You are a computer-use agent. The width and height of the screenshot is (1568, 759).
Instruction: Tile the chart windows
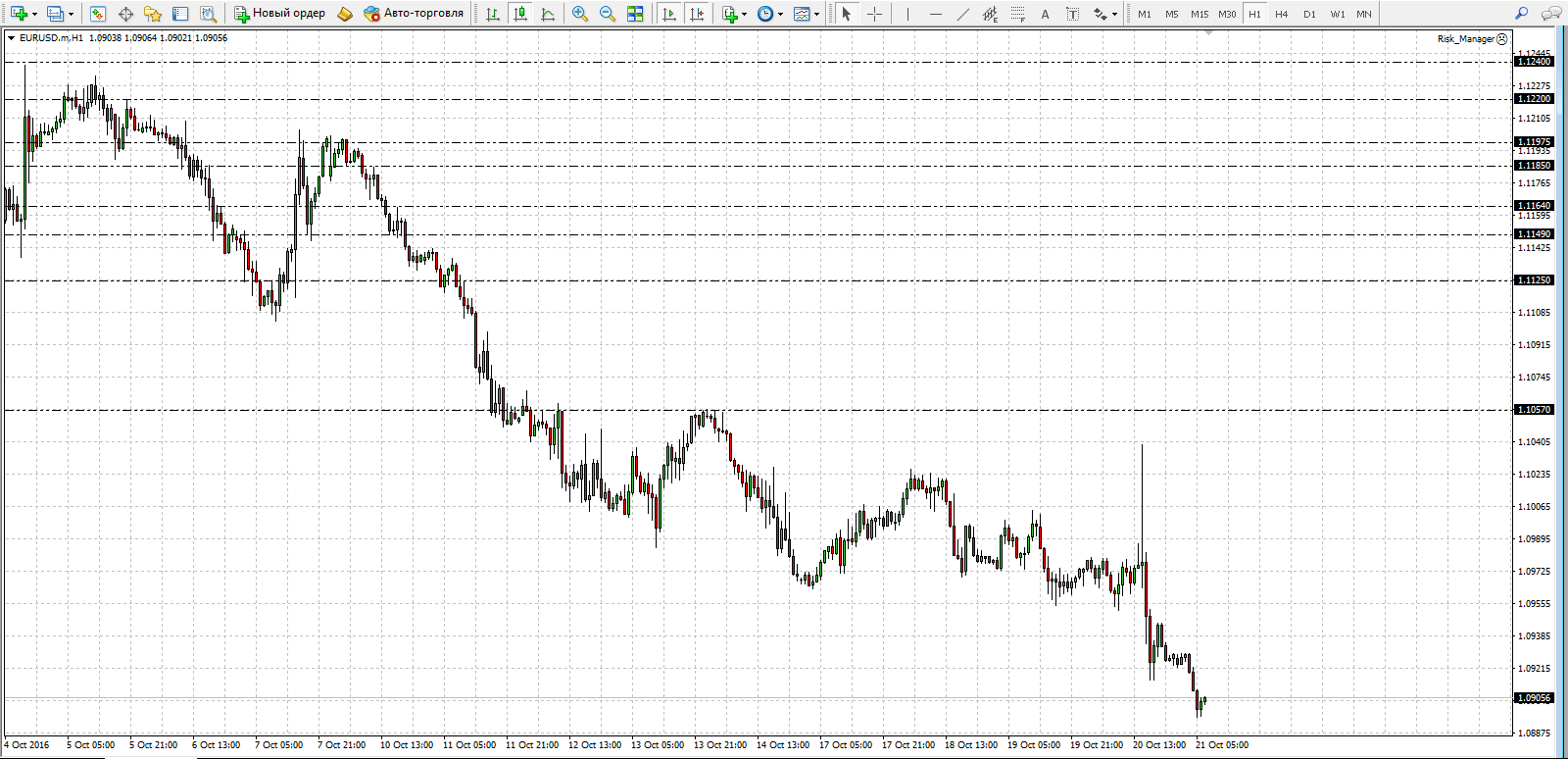(x=635, y=14)
